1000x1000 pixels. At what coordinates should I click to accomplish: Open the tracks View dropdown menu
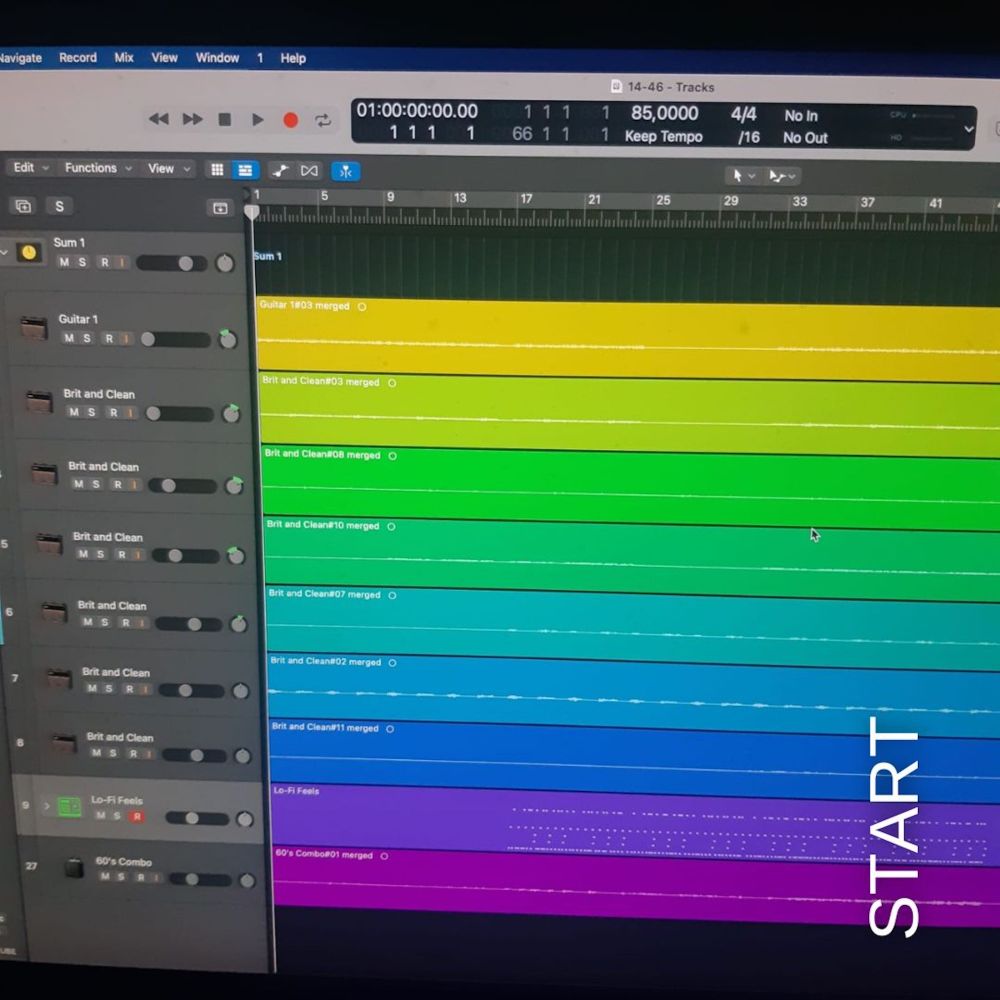pos(168,168)
